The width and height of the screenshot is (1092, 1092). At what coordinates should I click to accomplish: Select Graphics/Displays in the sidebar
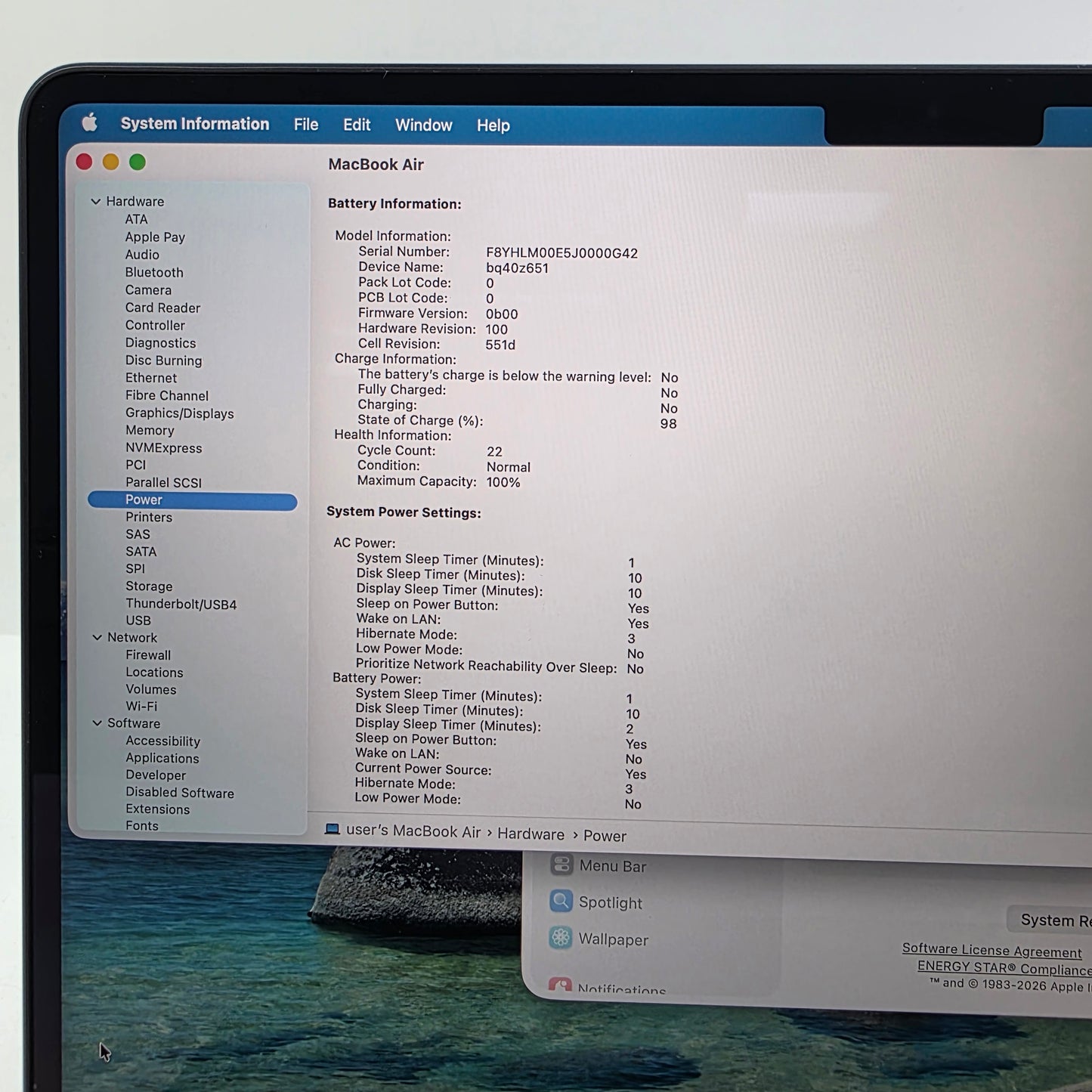(x=180, y=413)
